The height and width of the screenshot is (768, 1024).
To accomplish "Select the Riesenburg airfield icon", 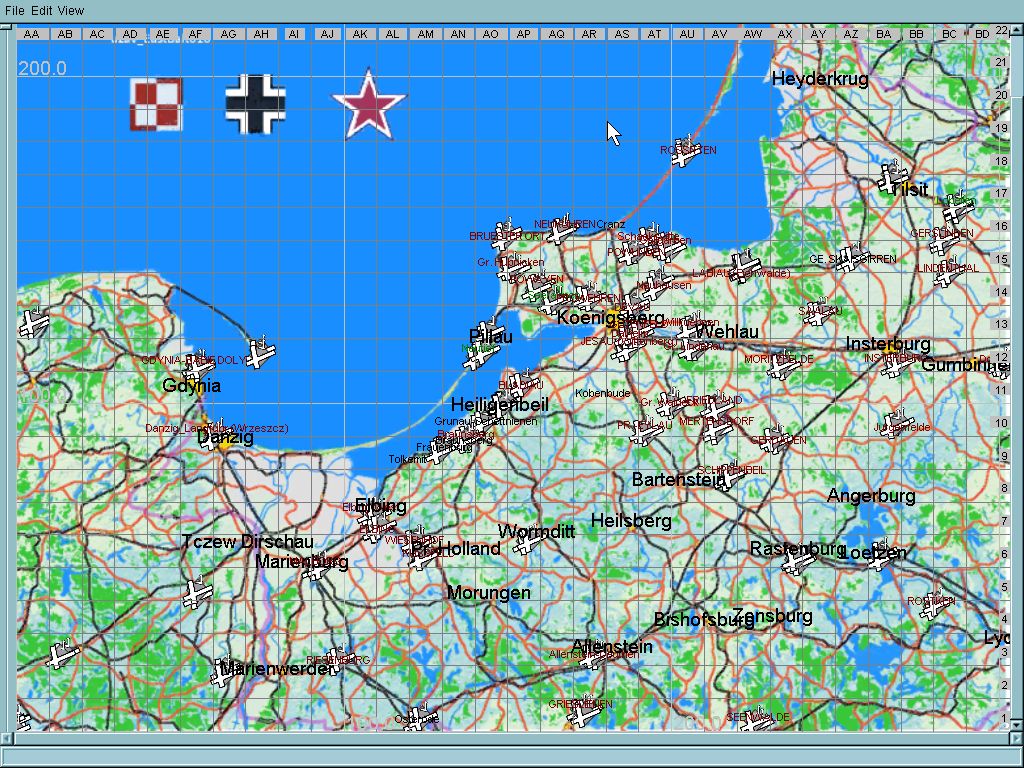I will [340, 660].
